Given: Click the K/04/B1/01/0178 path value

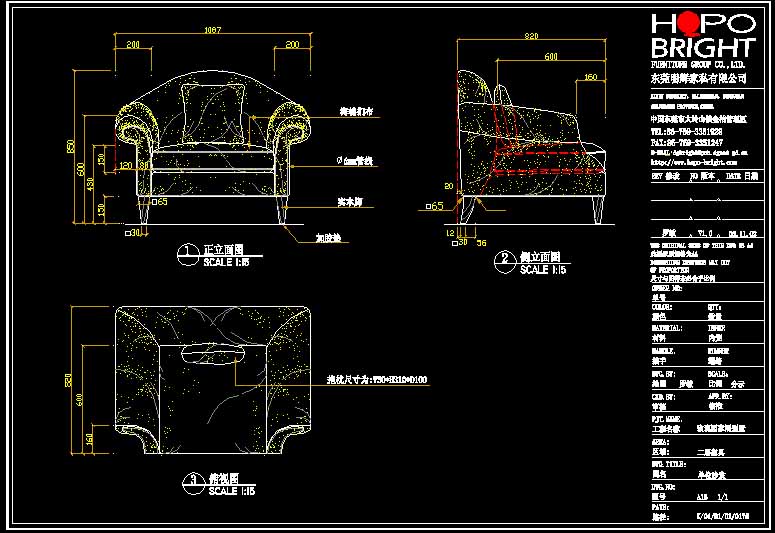Looking at the screenshot, I should pyautogui.click(x=723, y=516).
